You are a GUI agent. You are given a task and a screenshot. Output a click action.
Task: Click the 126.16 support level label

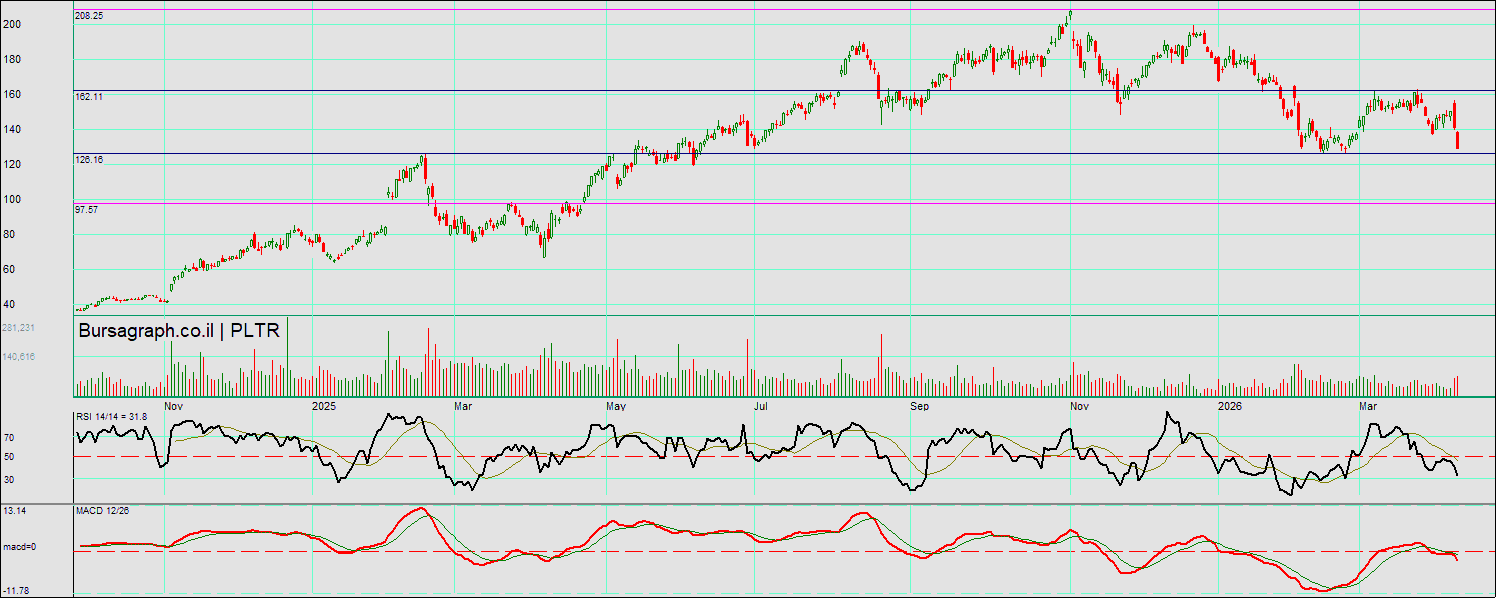[89, 159]
